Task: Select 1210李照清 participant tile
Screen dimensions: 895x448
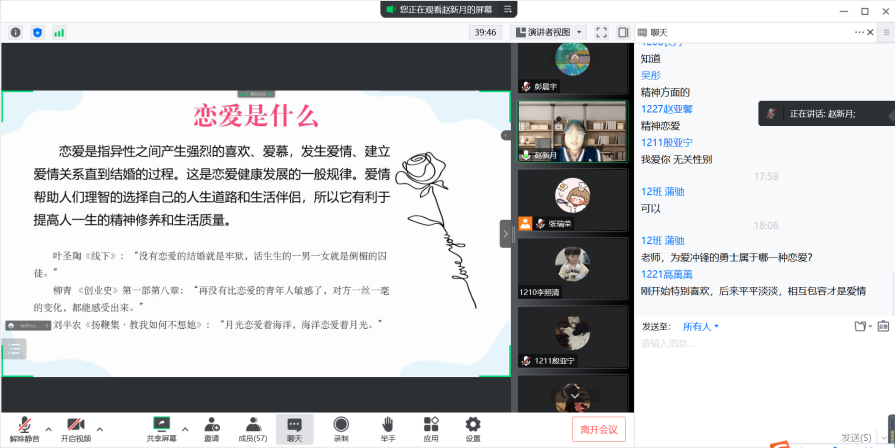Action: (x=573, y=269)
